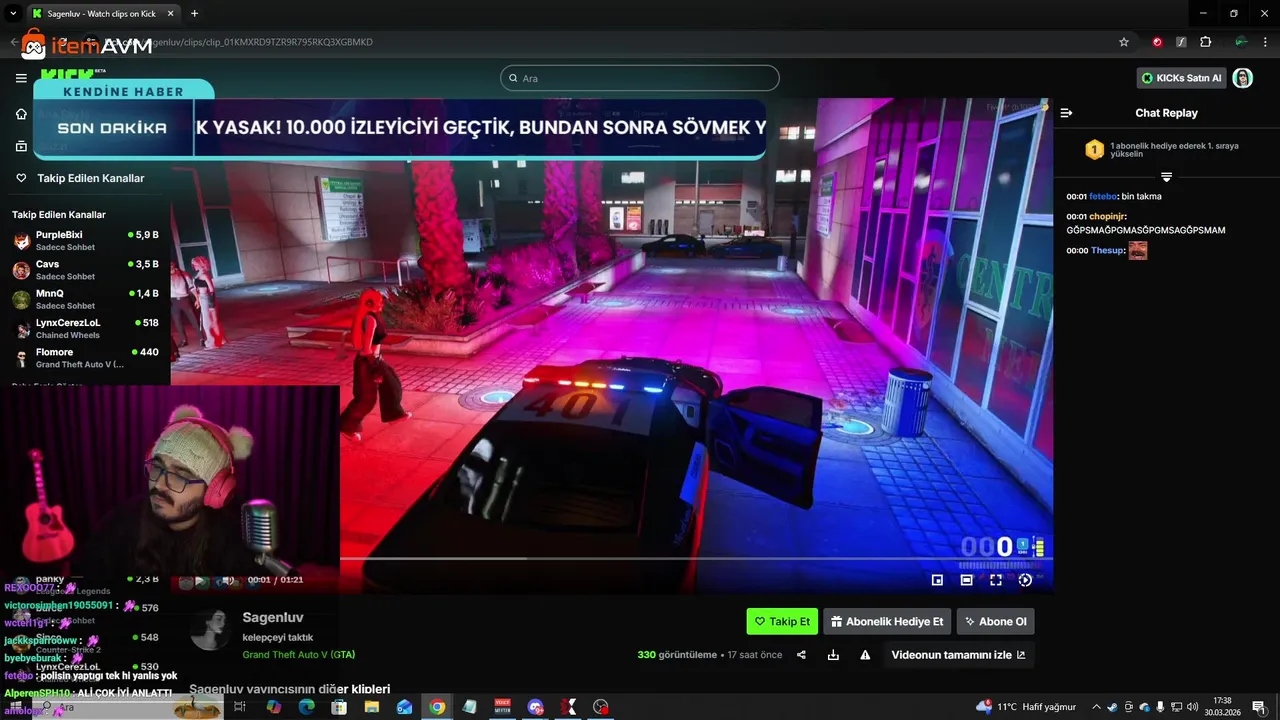Open microphone tray icon

click(x=1160, y=707)
